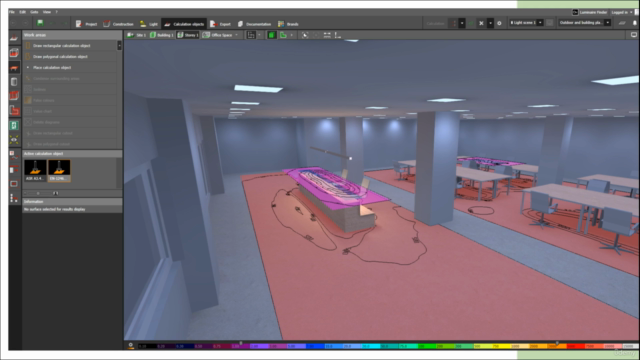Open the Edit menu
Viewport: 640px width, 360px height.
[22, 12]
